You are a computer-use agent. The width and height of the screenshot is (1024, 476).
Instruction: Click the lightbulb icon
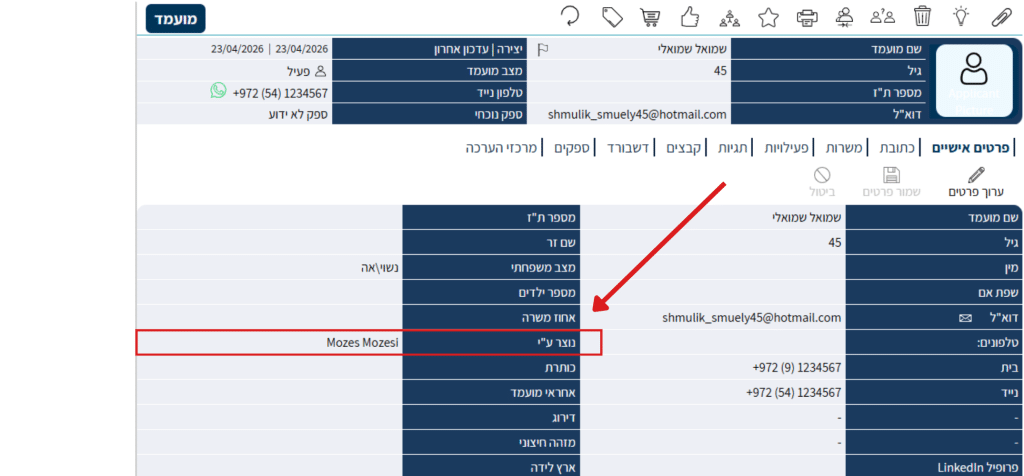pos(961,16)
